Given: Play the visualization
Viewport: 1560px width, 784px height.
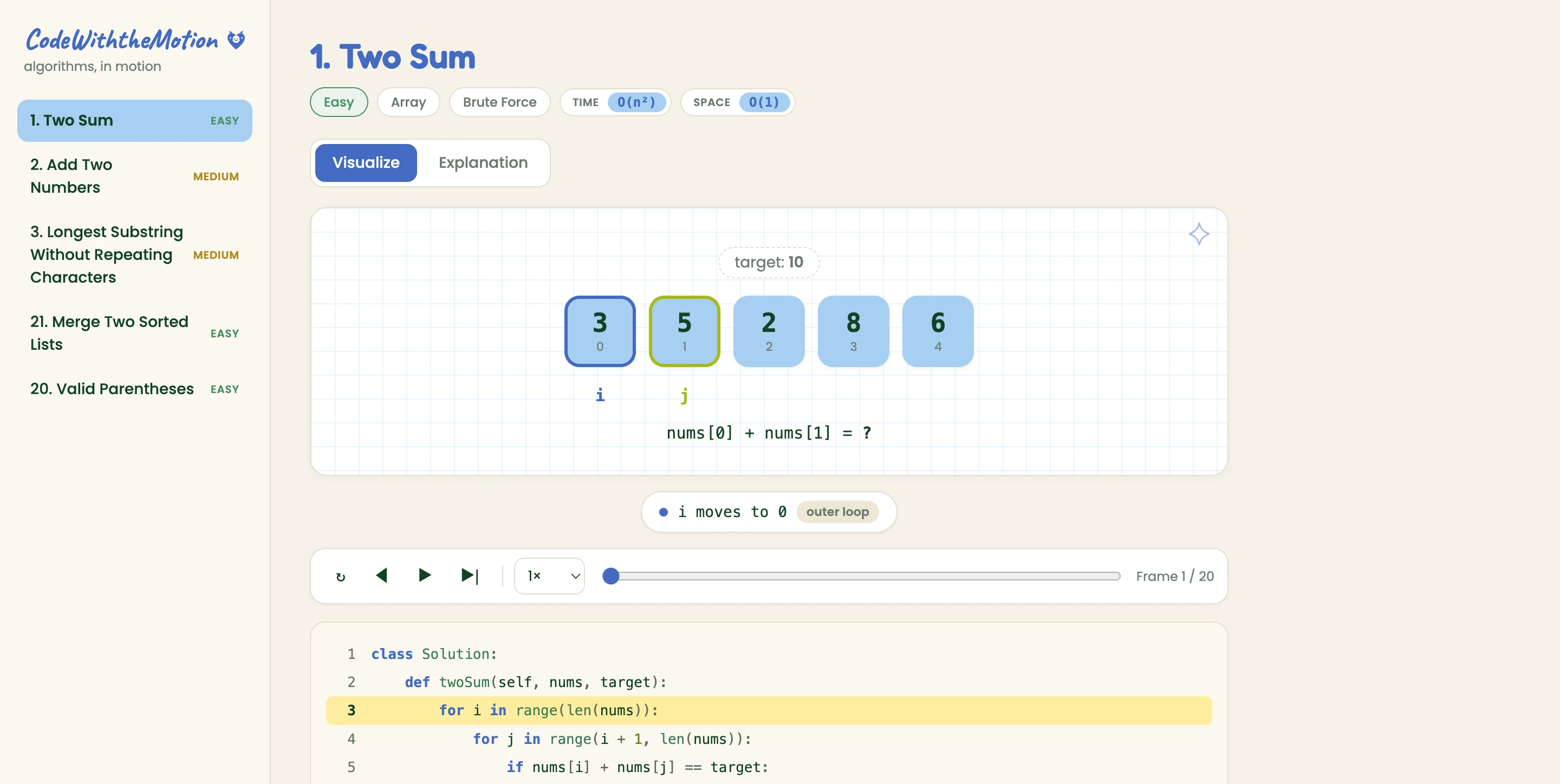Looking at the screenshot, I should point(425,576).
